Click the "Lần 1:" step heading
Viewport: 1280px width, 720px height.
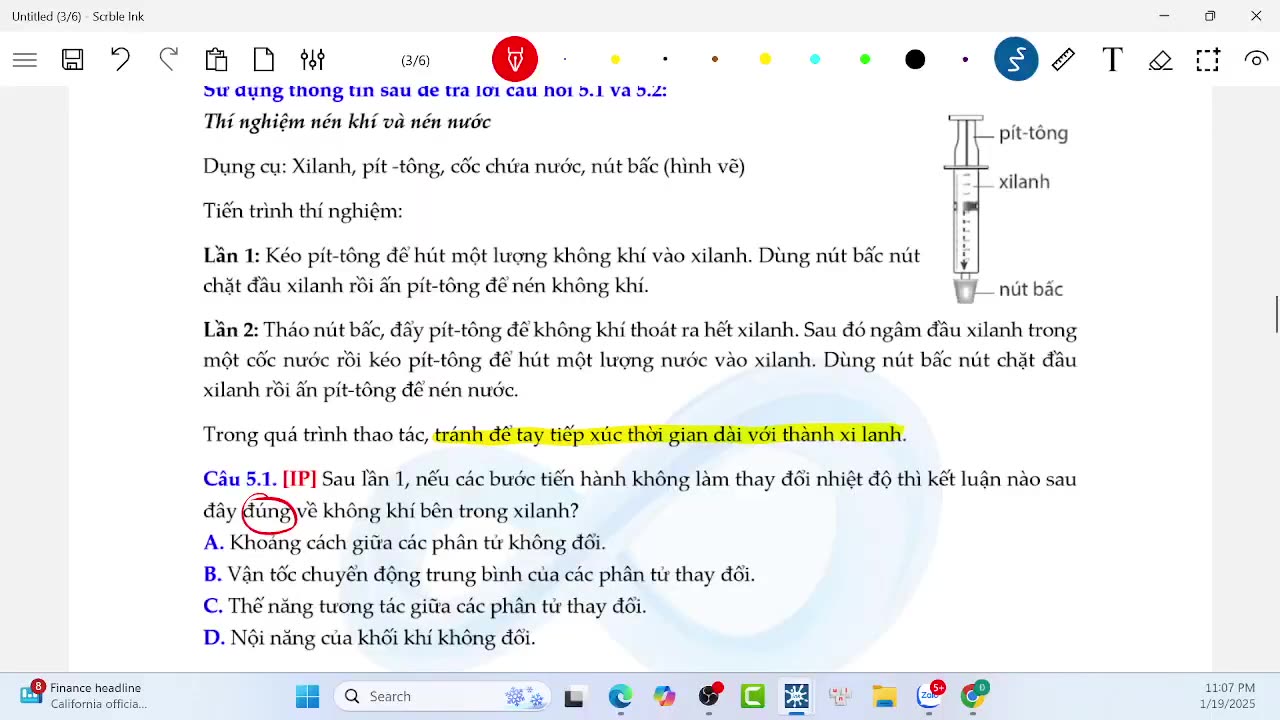click(231, 255)
